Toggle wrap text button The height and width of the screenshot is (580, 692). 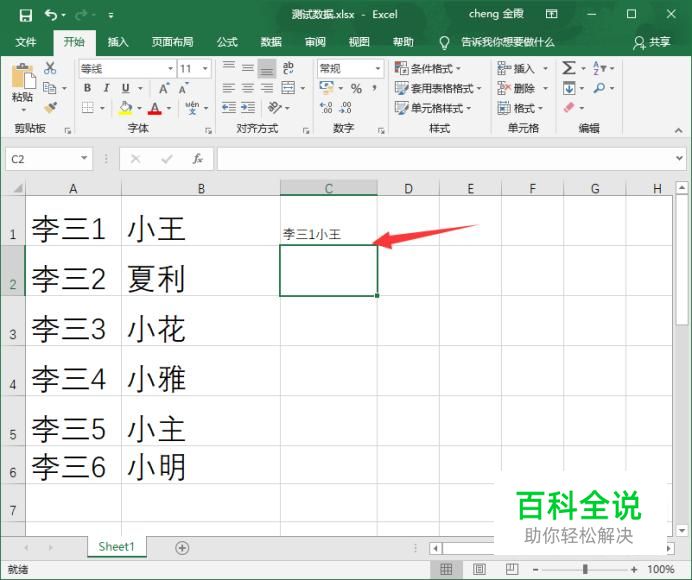[x=288, y=68]
